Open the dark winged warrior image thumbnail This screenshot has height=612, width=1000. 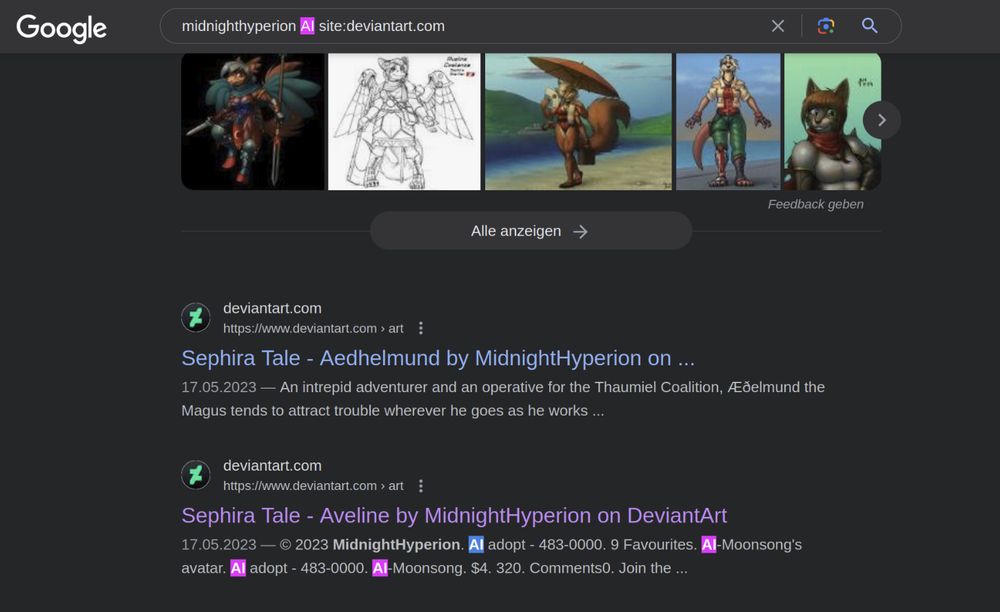253,121
